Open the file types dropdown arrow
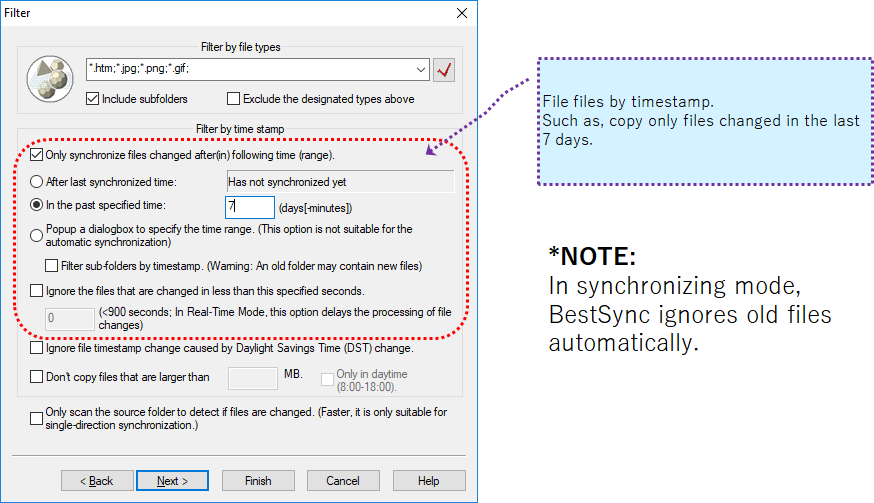This screenshot has height=503, width=874. pos(421,70)
